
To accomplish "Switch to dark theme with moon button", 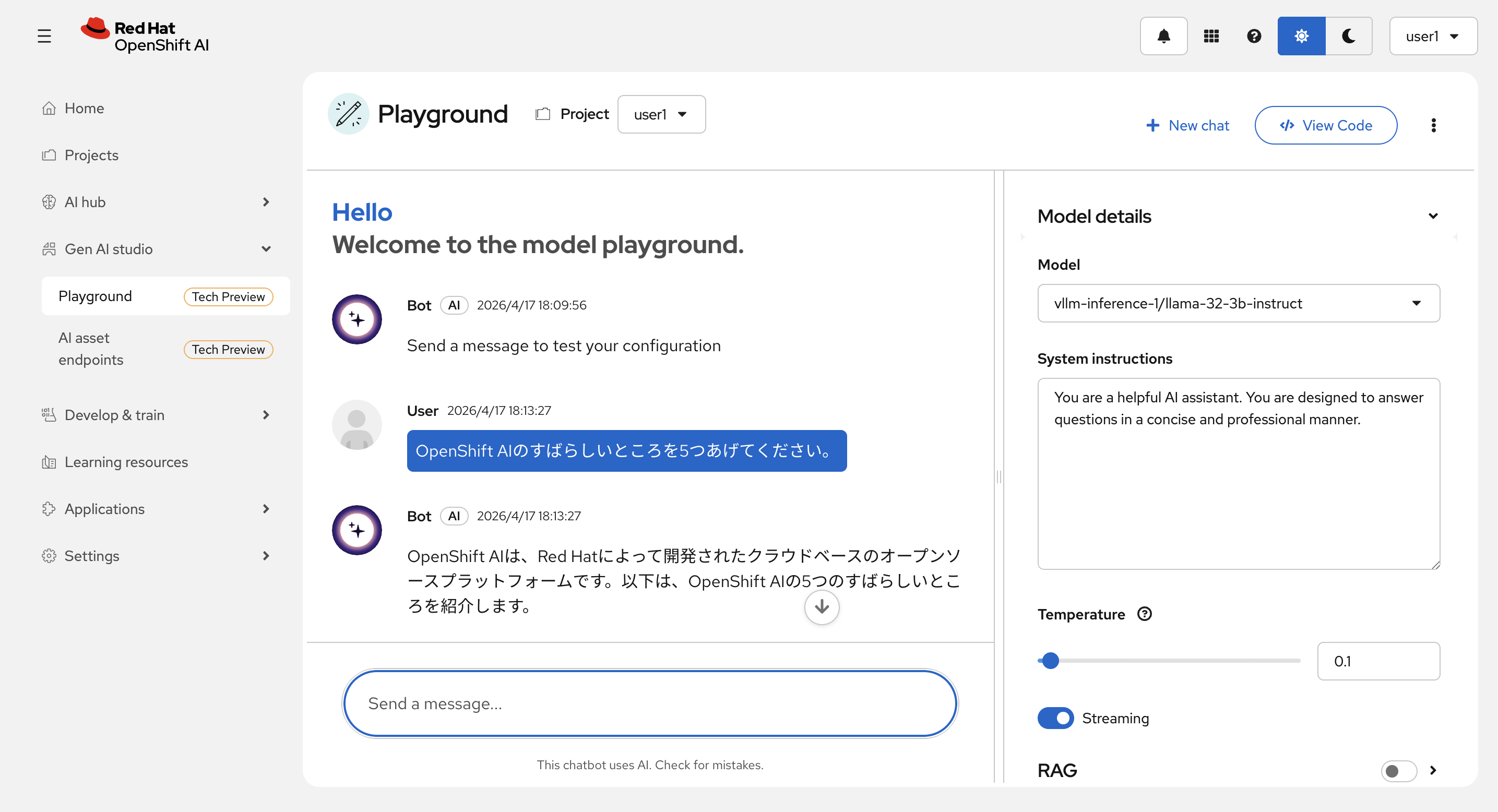I will tap(1349, 36).
